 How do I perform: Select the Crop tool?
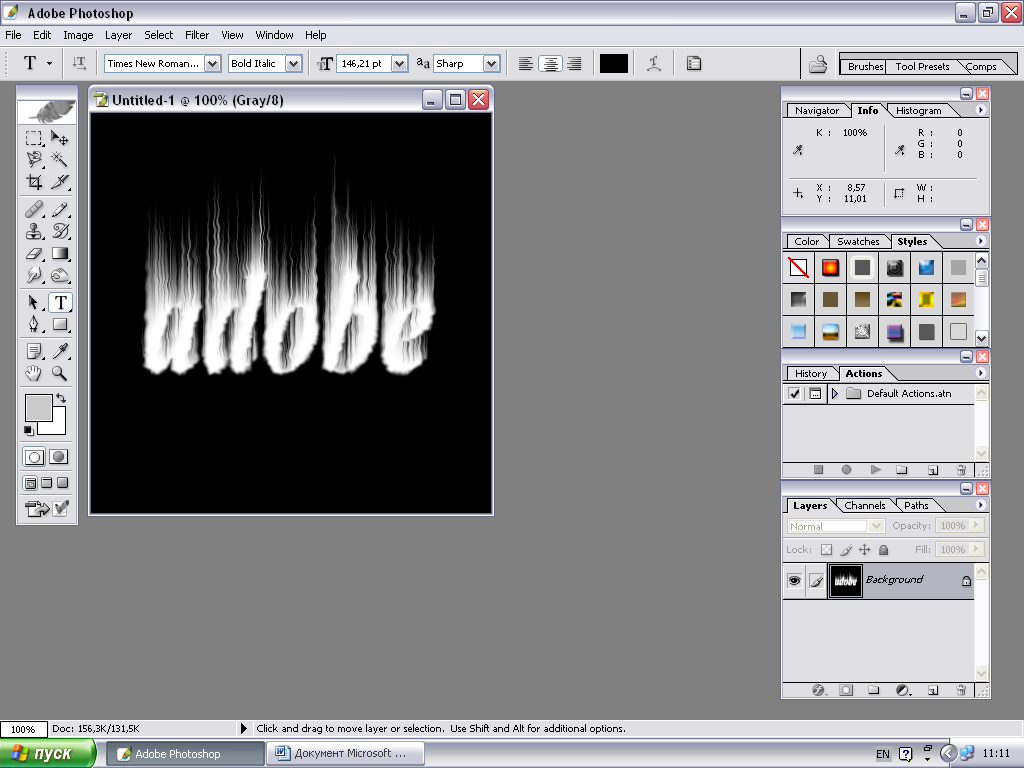coord(34,182)
